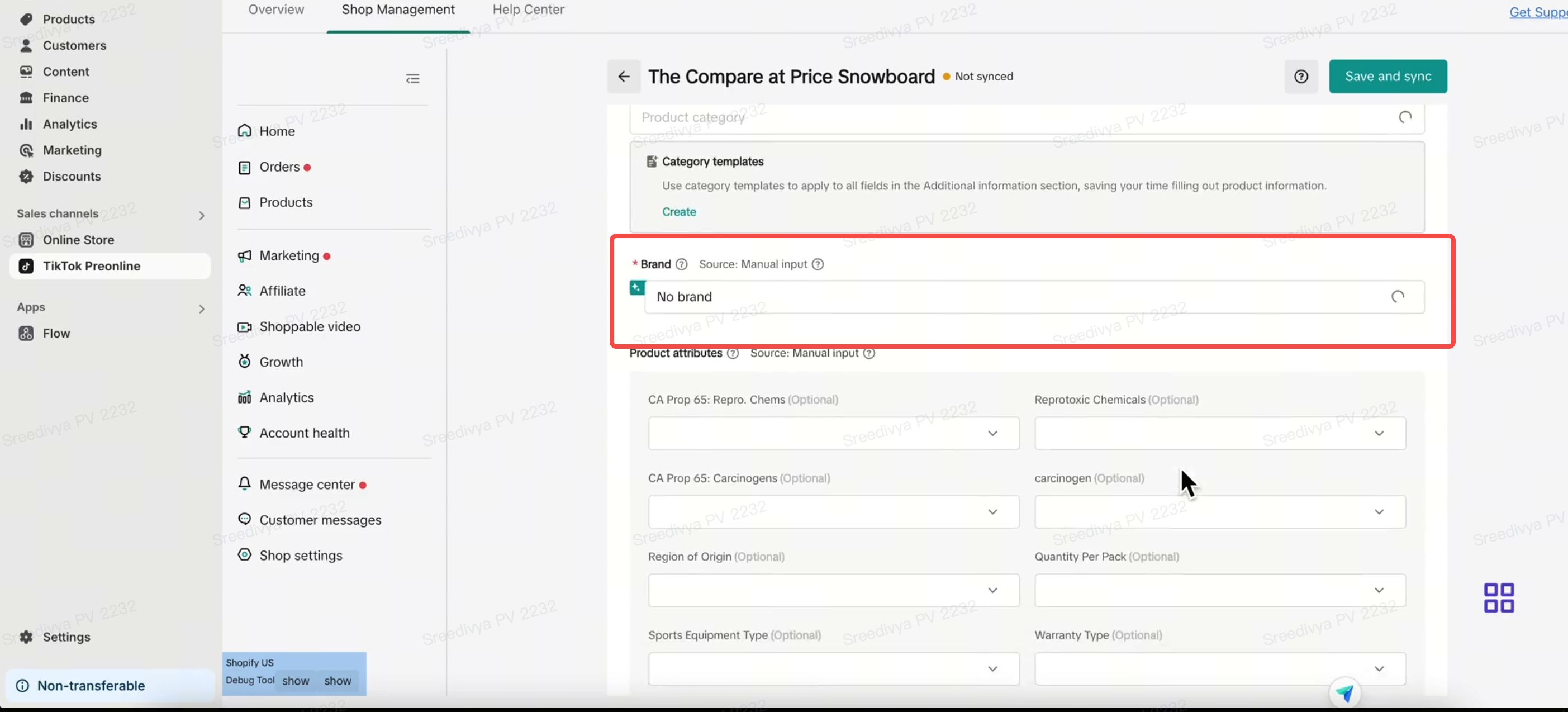Click the back arrow beside the product title
The width and height of the screenshot is (1568, 712).
coord(623,76)
